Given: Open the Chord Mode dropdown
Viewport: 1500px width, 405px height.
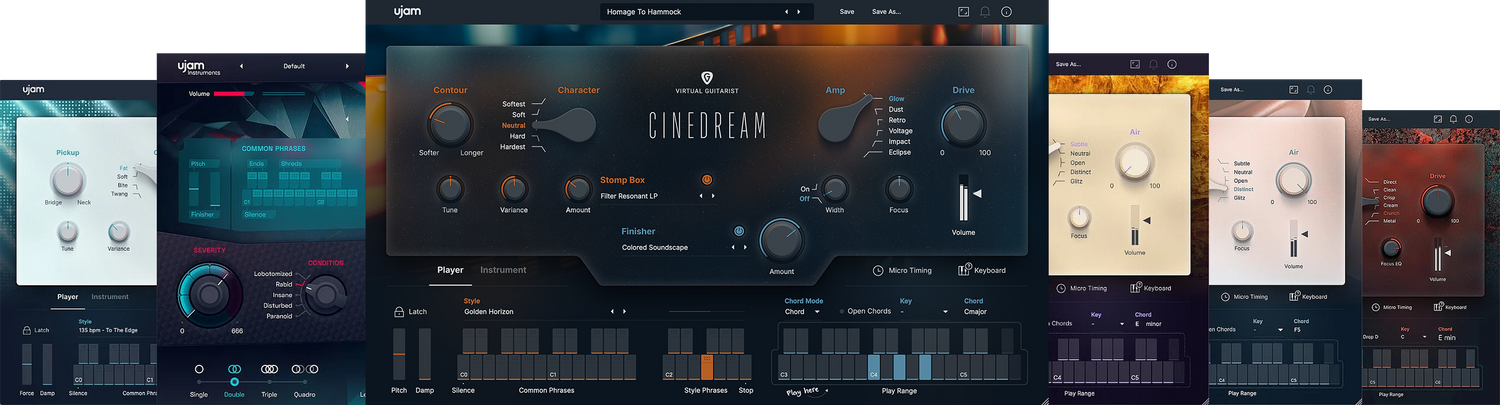Looking at the screenshot, I should tap(817, 311).
